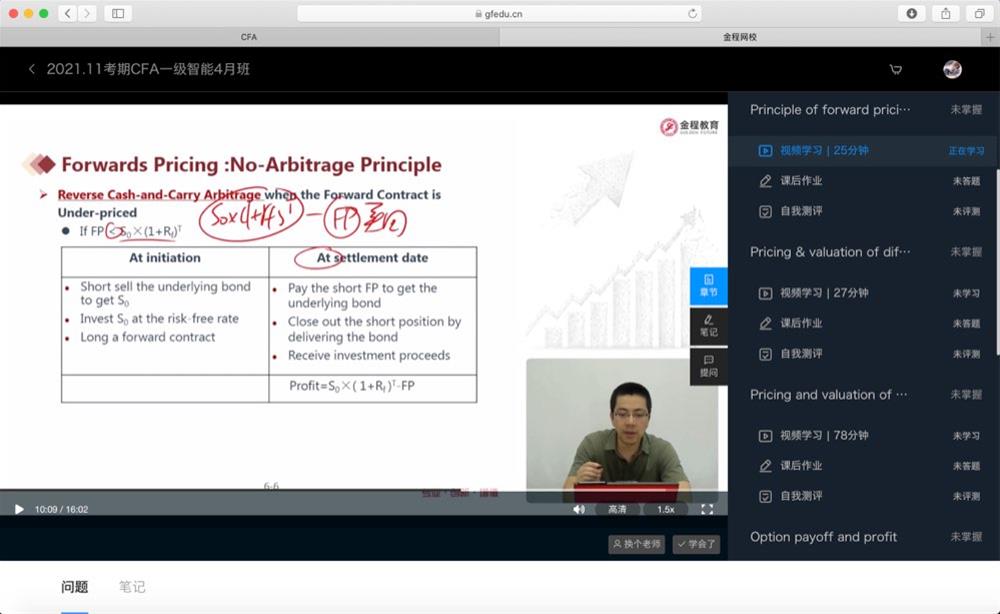This screenshot has height=614, width=1000.
Task: Click the gfedu.cn address bar
Action: pyautogui.click(x=499, y=13)
